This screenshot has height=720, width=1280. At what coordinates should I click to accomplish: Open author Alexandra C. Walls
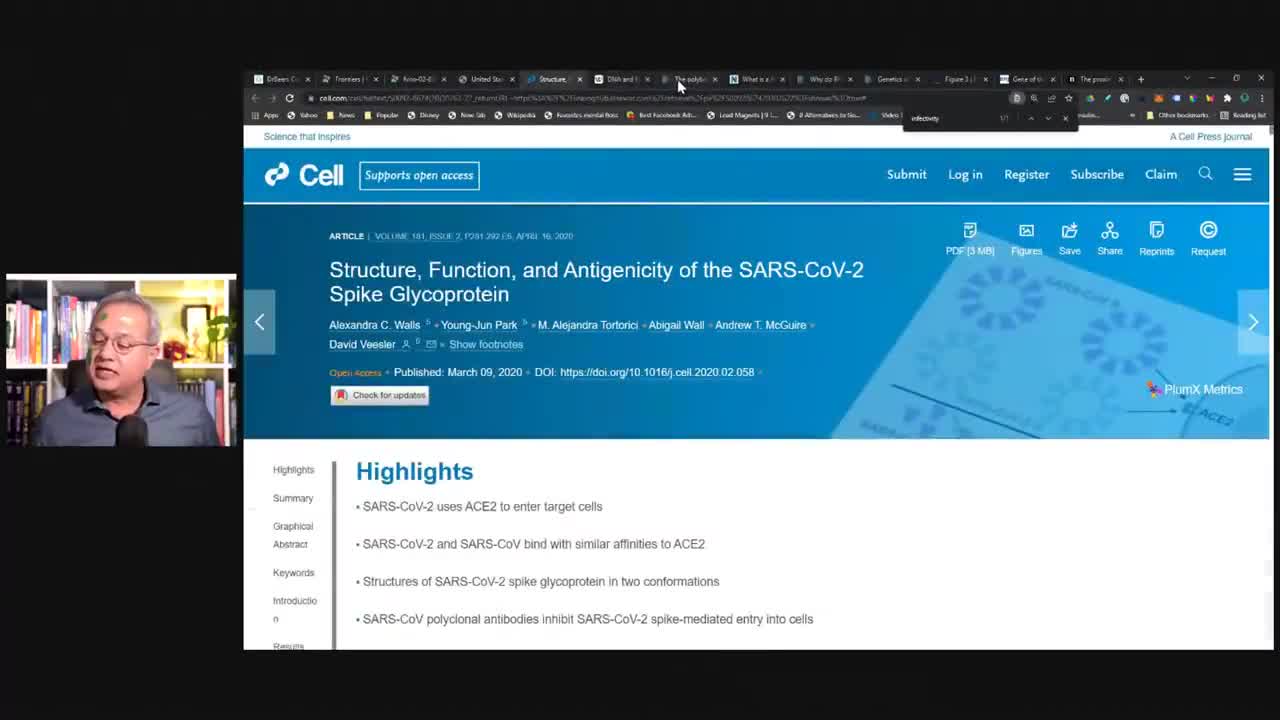(x=375, y=325)
